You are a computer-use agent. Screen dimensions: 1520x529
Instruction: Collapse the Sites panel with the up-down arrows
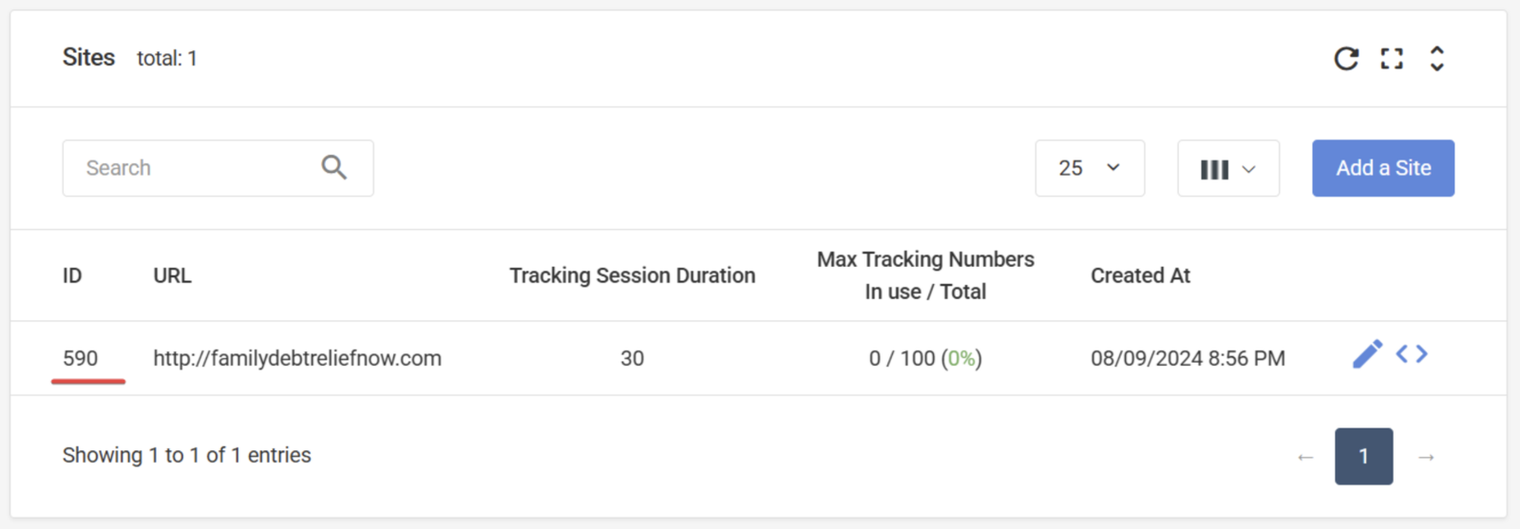click(1436, 58)
